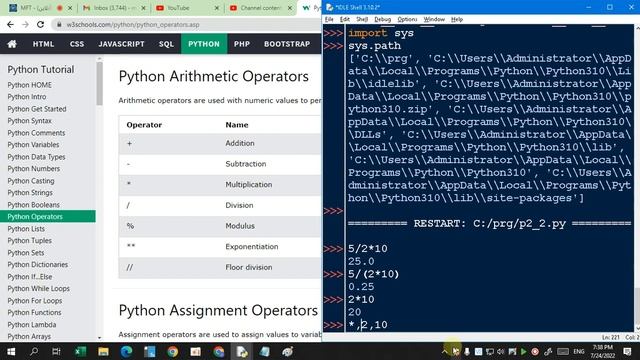Image resolution: width=640 pixels, height=360 pixels.
Task: Open Python Intro in the sidebar
Action: tap(27, 97)
